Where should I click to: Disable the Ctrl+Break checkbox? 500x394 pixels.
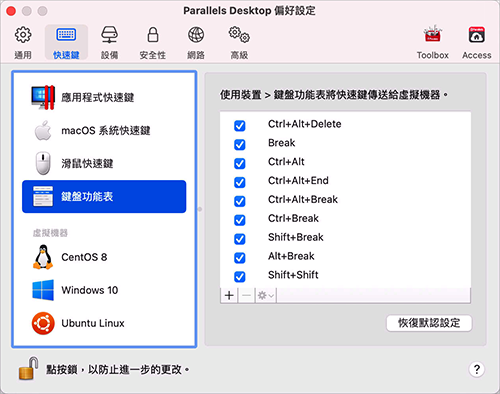coord(240,220)
